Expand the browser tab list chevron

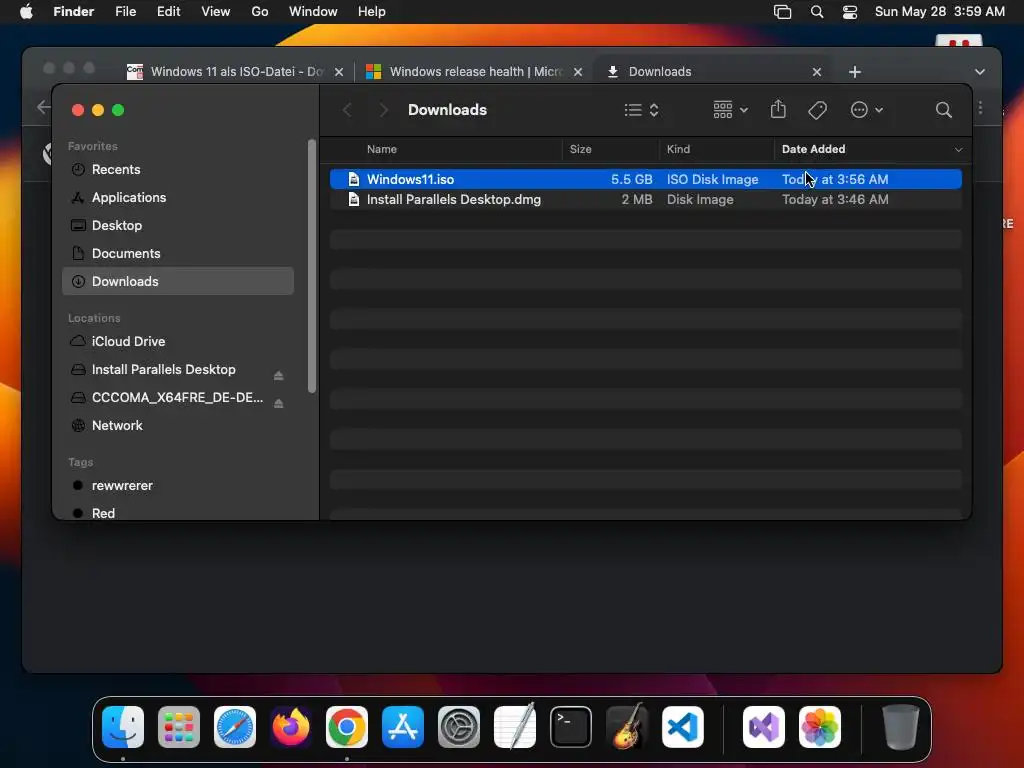(980, 72)
